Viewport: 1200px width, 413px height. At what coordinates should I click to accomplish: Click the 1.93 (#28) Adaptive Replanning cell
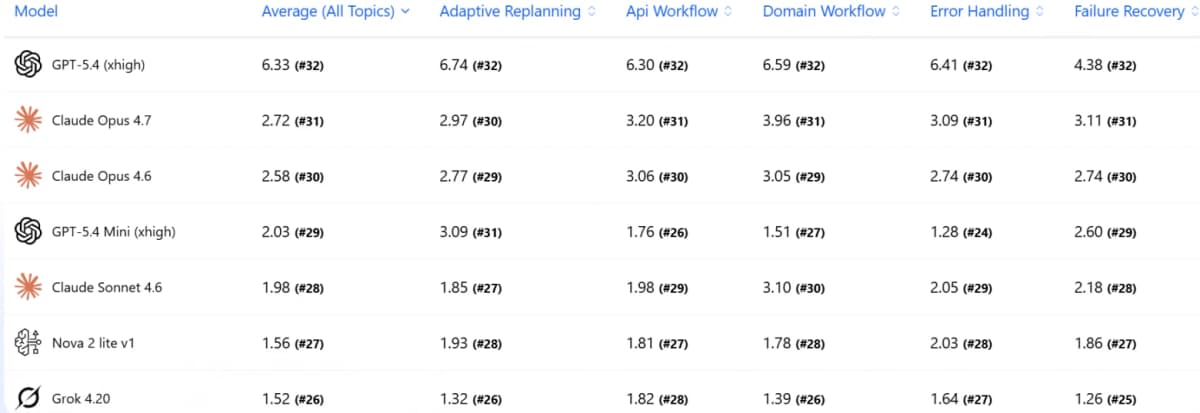pyautogui.click(x=470, y=343)
